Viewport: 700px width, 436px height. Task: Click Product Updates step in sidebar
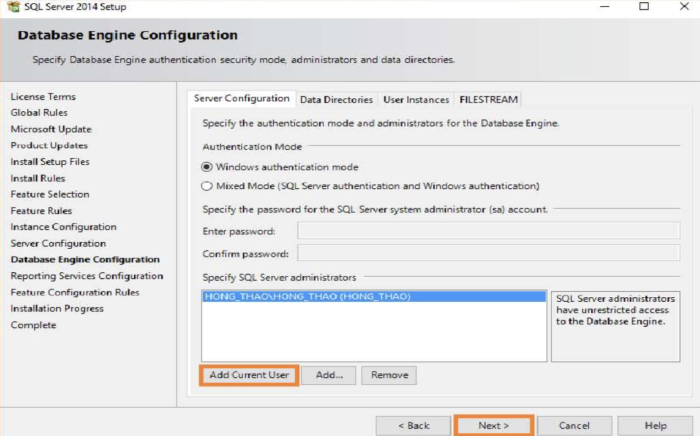tap(49, 145)
